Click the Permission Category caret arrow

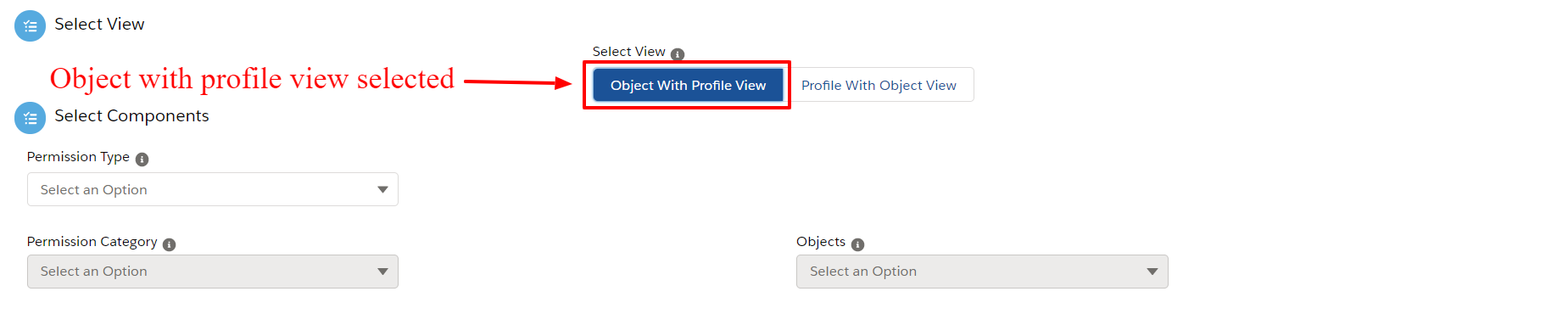(382, 272)
